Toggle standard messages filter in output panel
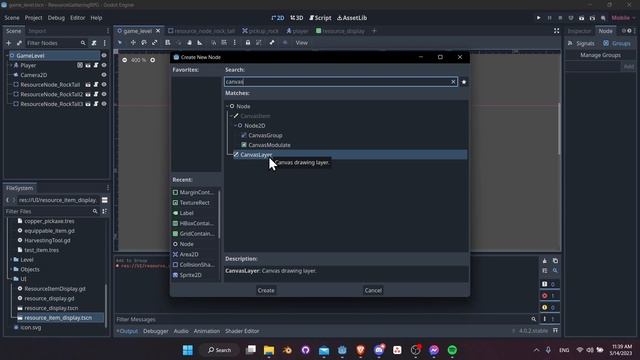Viewport: 640px width, 360px height. (549, 284)
